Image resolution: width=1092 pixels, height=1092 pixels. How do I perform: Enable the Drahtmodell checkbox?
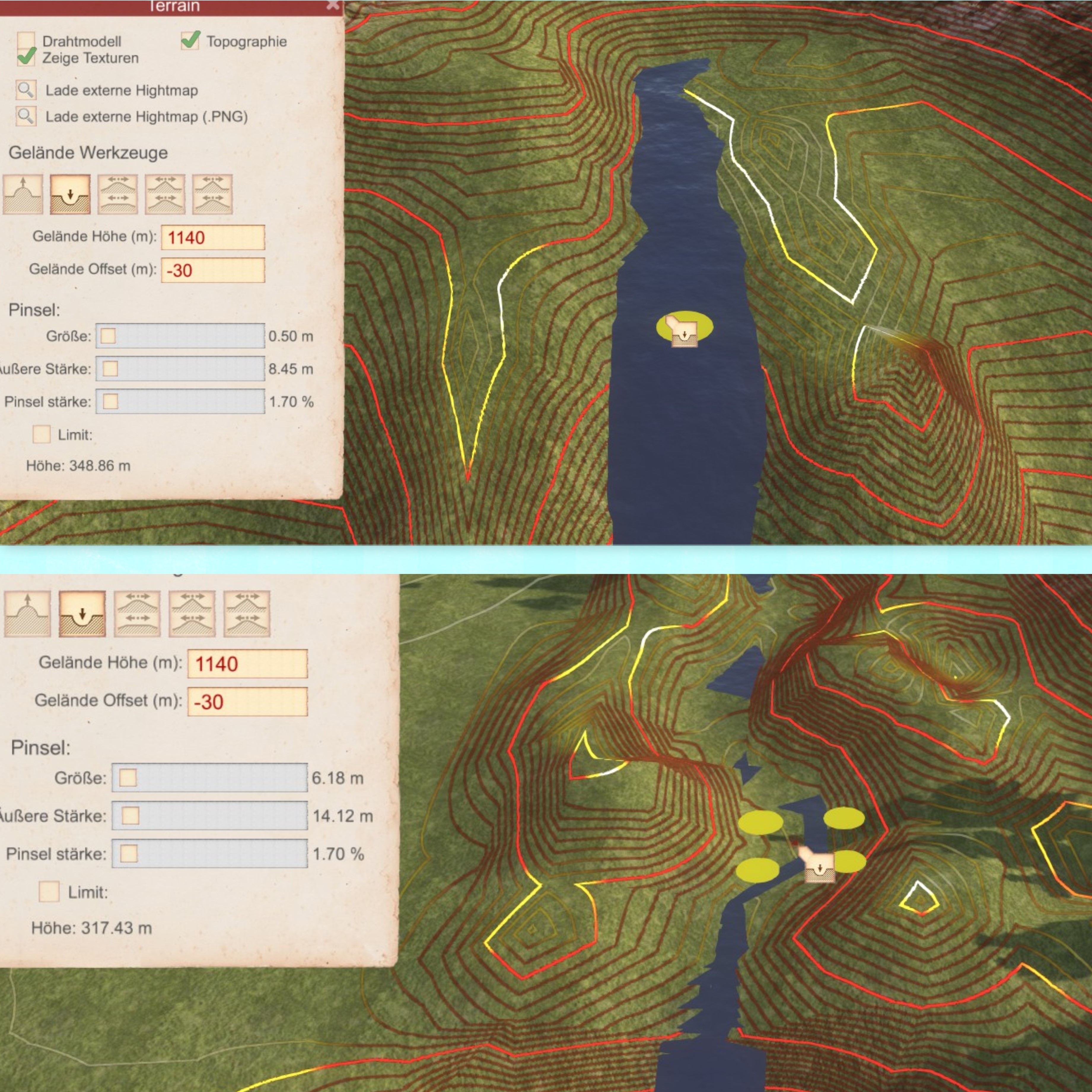point(26,41)
